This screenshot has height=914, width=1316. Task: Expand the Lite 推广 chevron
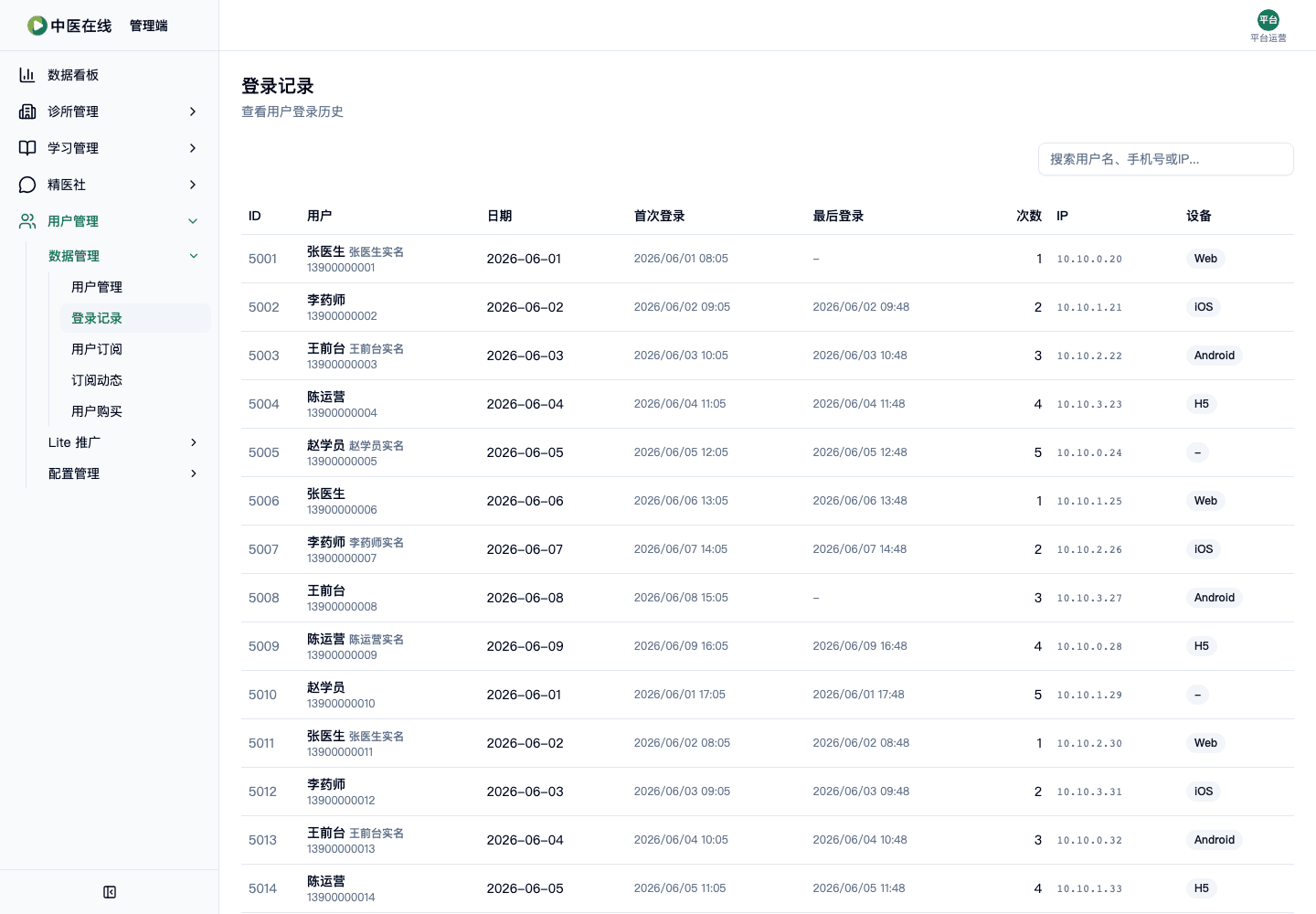[194, 442]
